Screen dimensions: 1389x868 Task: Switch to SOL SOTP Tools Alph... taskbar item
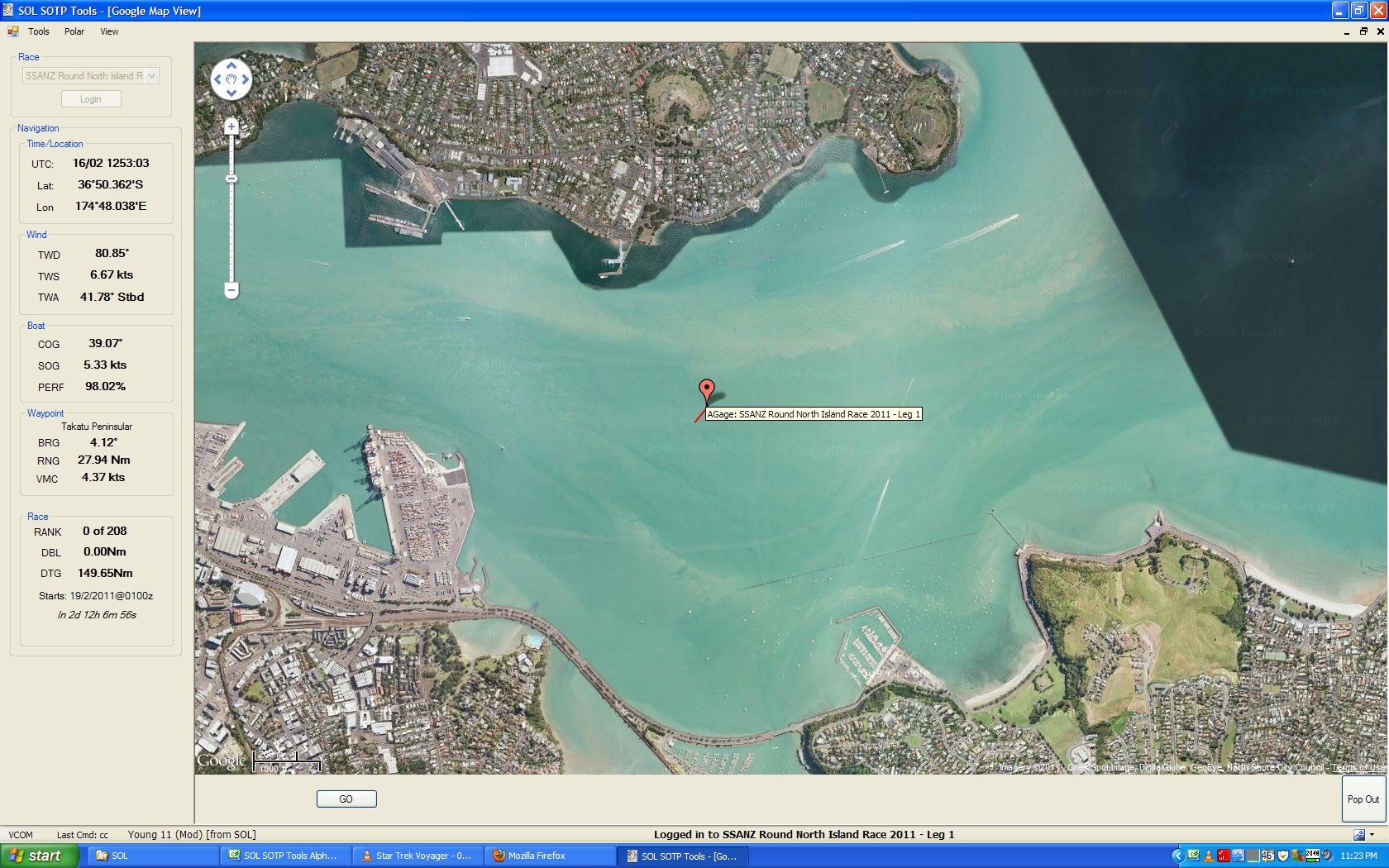[x=286, y=856]
